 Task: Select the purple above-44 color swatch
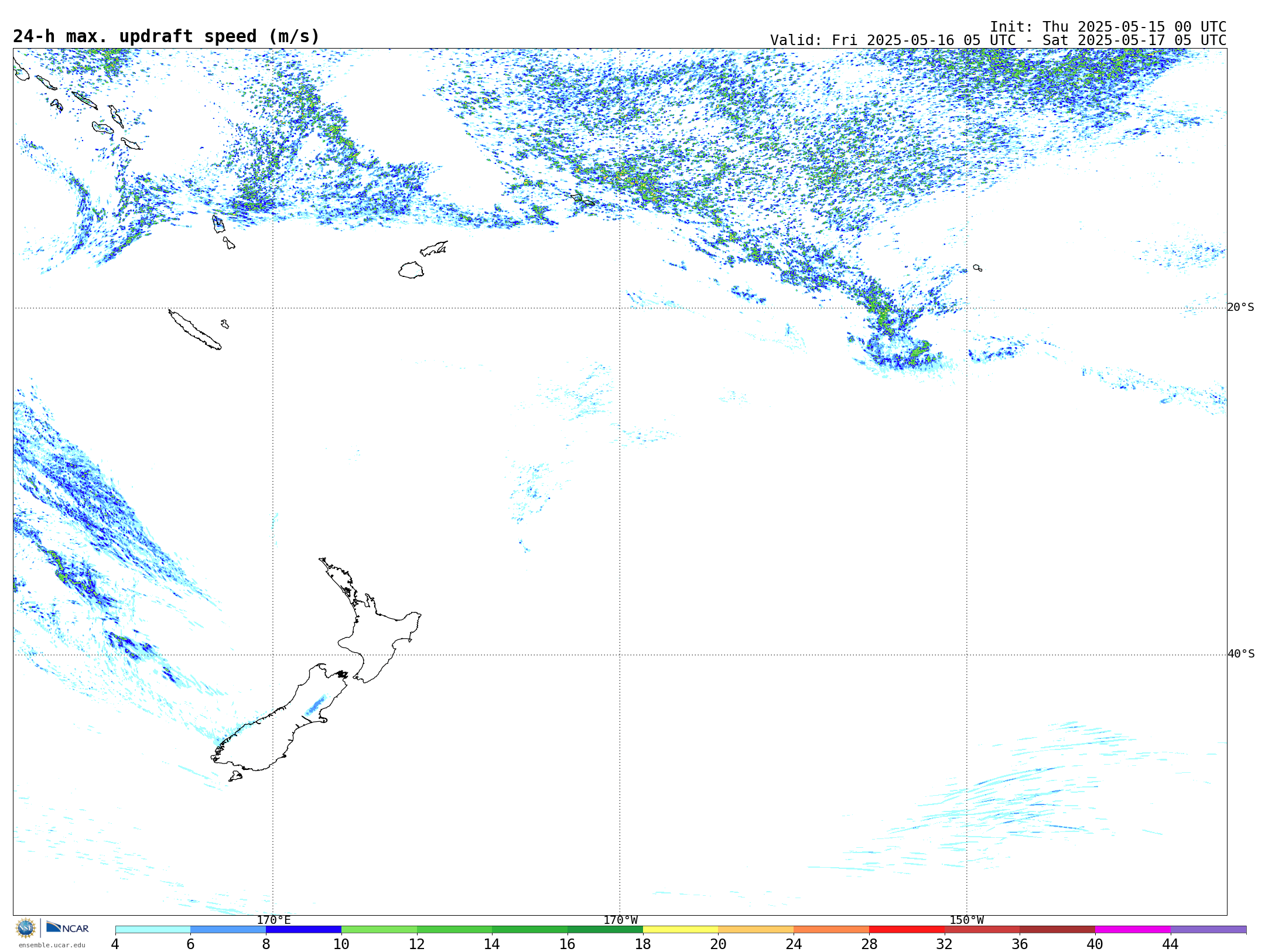1209,930
